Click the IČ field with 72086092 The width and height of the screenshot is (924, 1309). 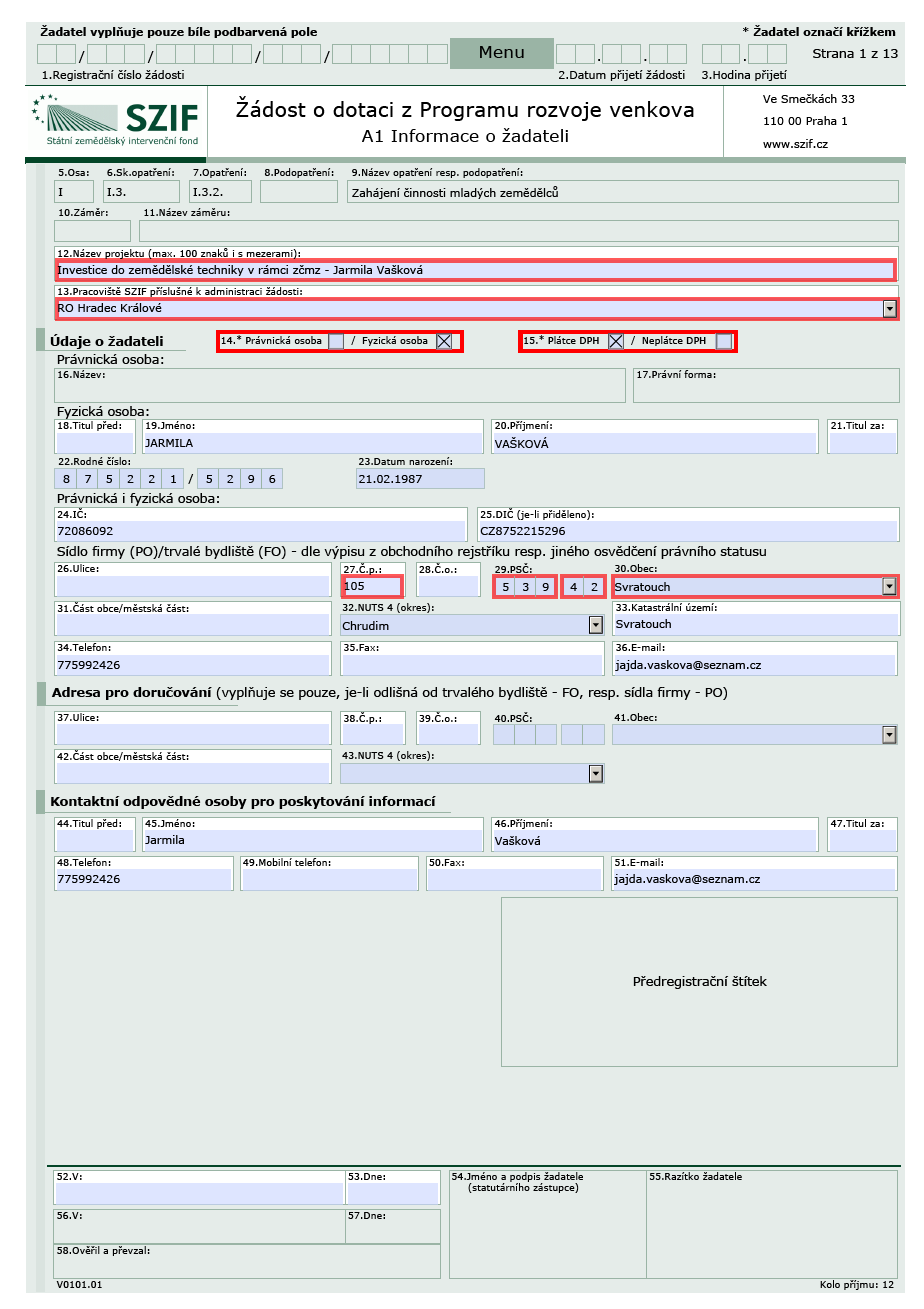(261, 531)
